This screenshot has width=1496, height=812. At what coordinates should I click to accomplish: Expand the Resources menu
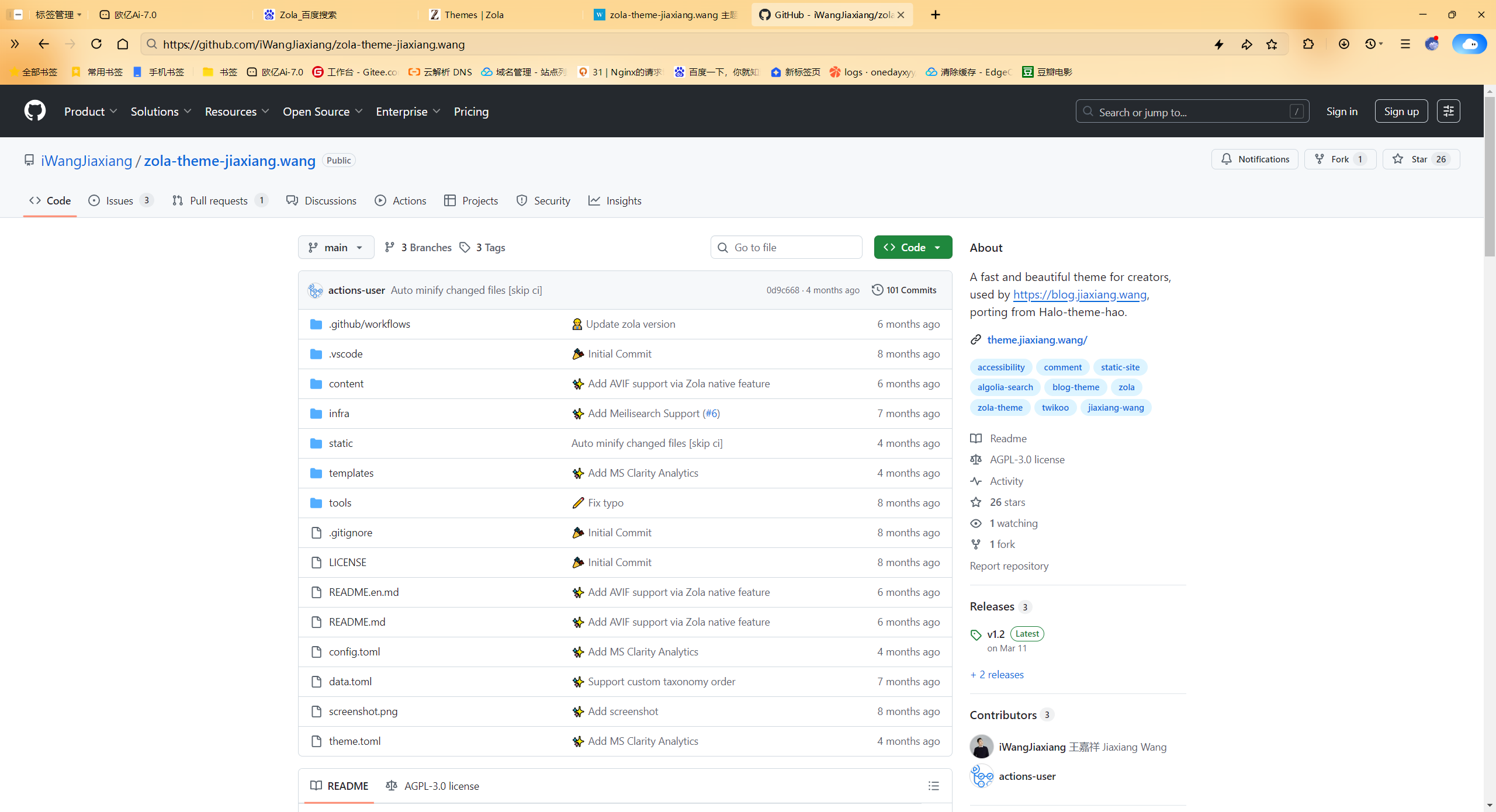pos(237,111)
